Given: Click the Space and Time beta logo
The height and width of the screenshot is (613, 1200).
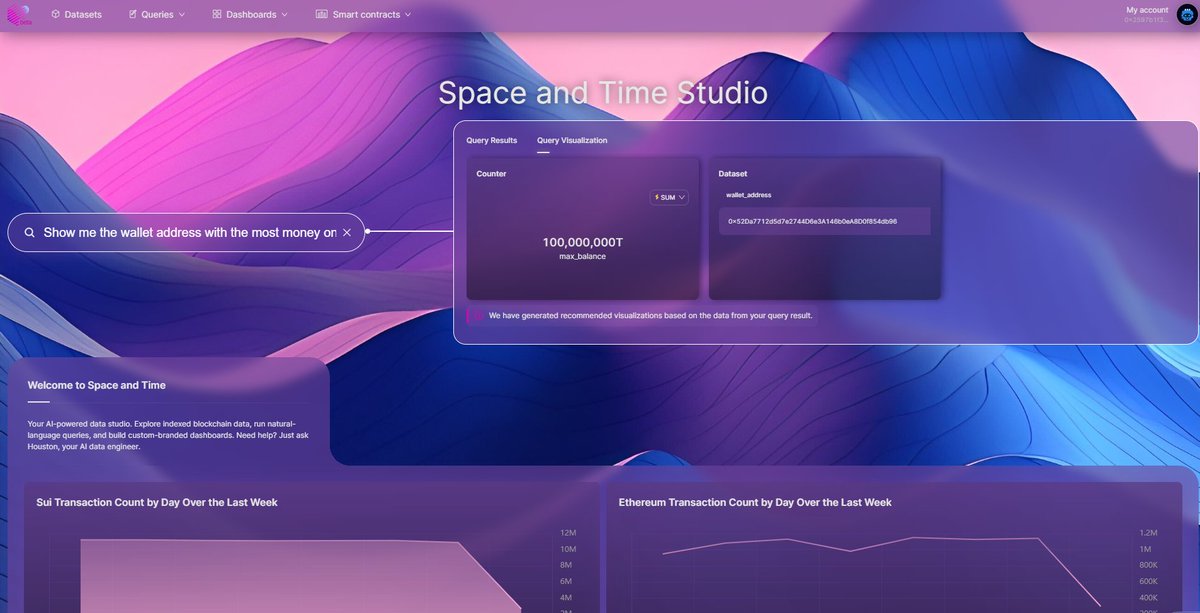Looking at the screenshot, I should [19, 15].
